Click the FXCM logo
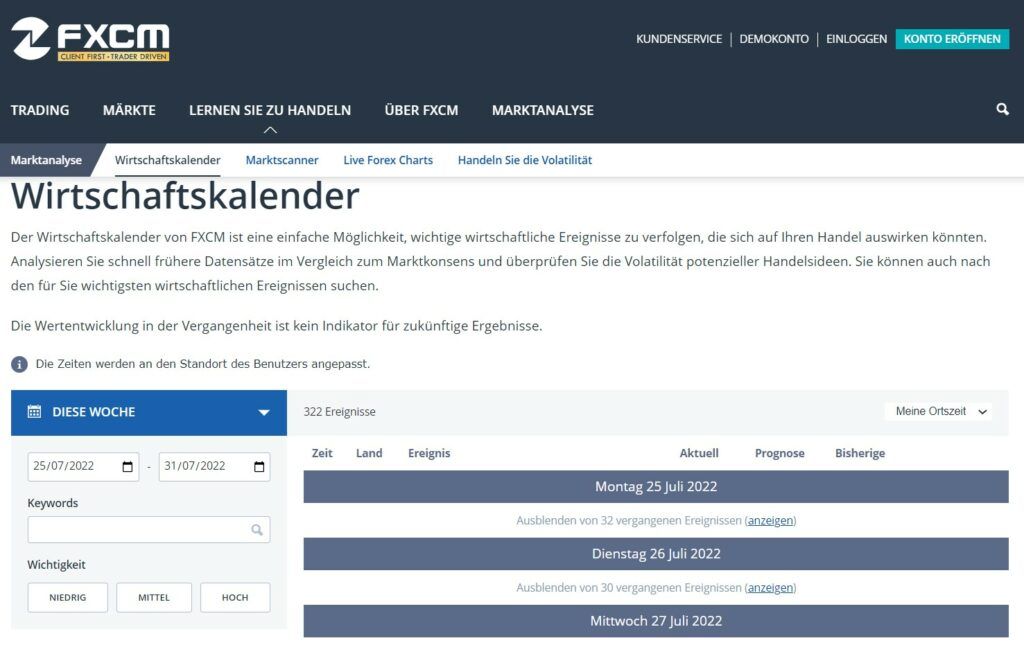The width and height of the screenshot is (1024, 645). tap(90, 39)
